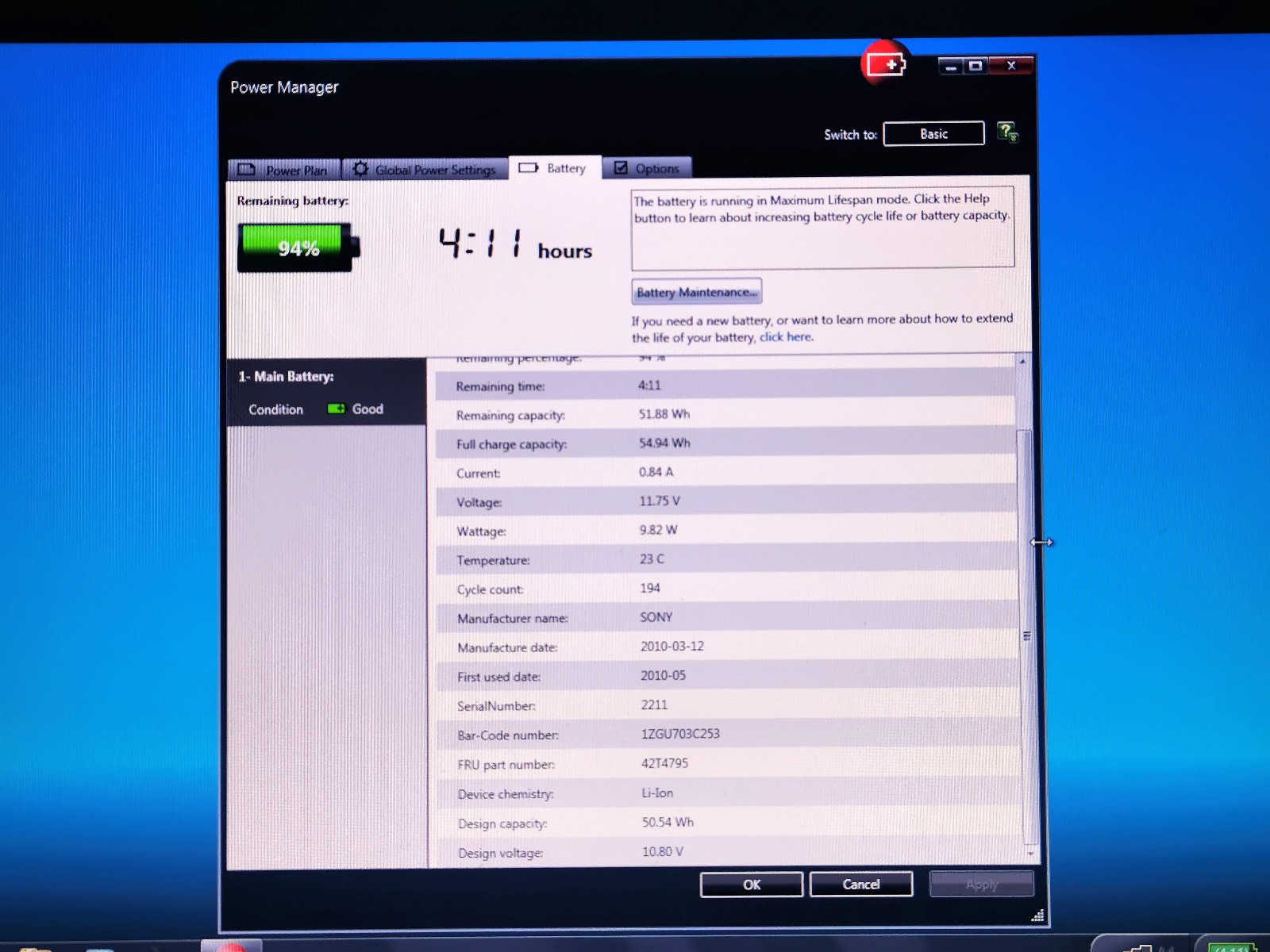Click the greyed-out Apply button
The height and width of the screenshot is (952, 1270).
pyautogui.click(x=982, y=884)
